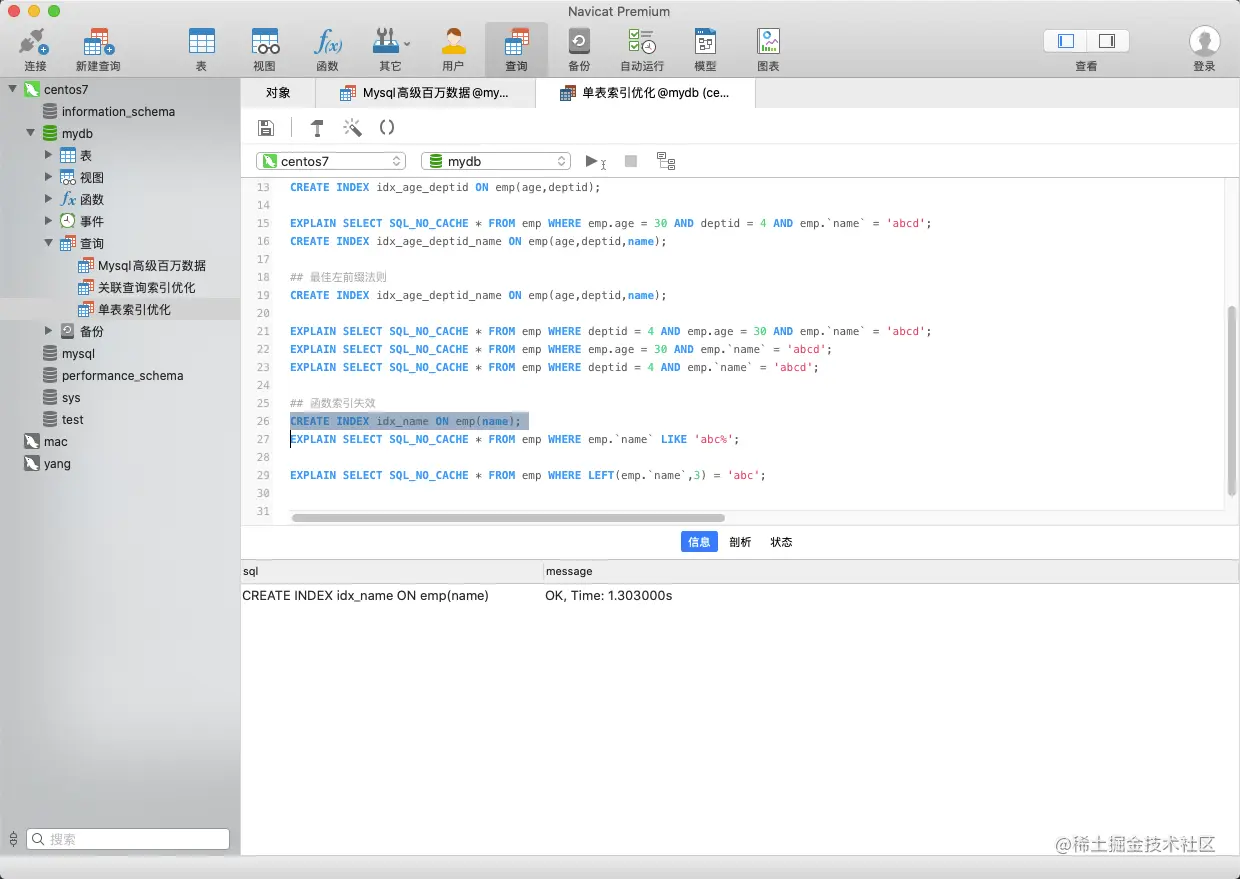The image size is (1240, 879).
Task: Open the centos7 connection dropdown
Action: click(x=331, y=161)
